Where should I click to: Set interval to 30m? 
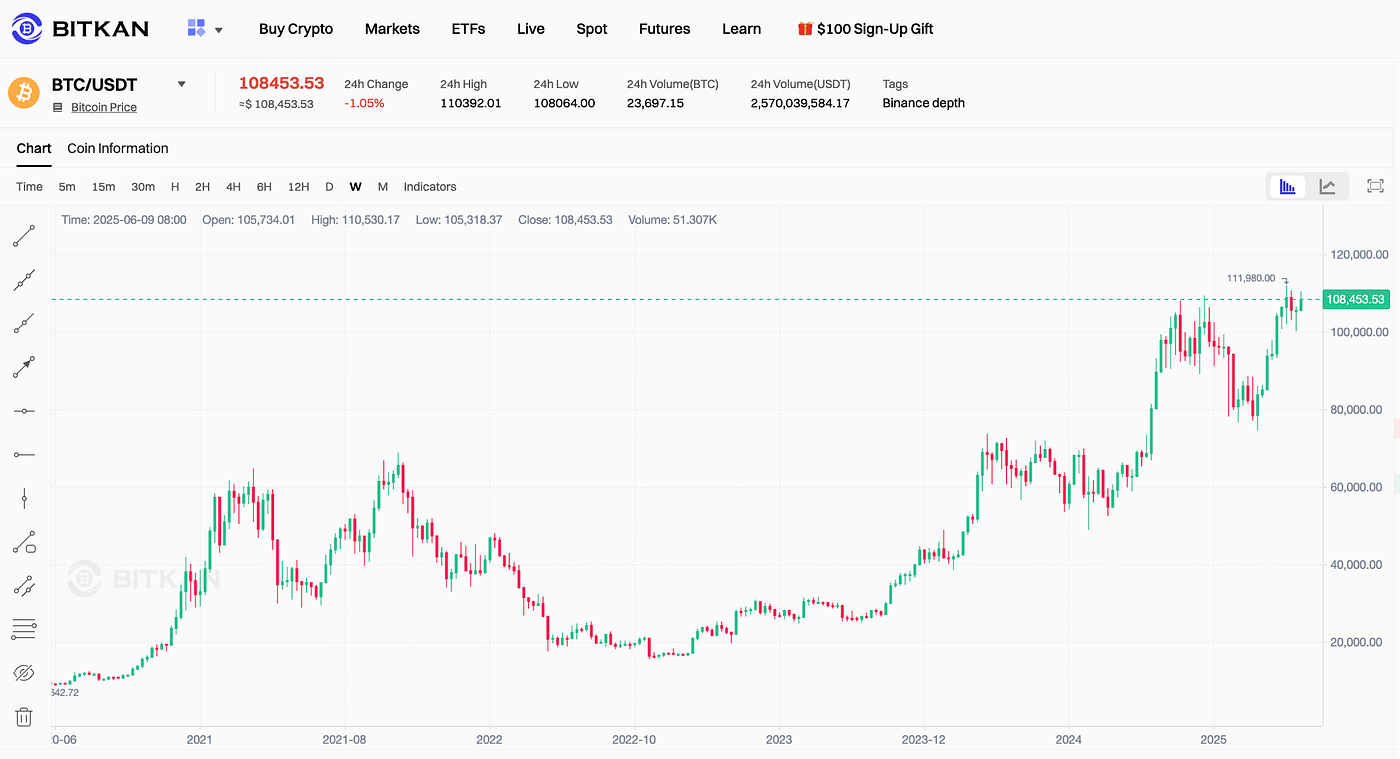pyautogui.click(x=143, y=187)
